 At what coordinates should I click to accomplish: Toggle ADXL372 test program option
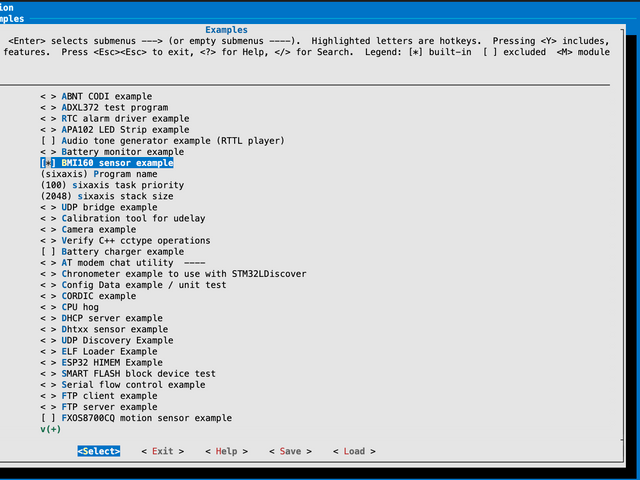point(104,107)
